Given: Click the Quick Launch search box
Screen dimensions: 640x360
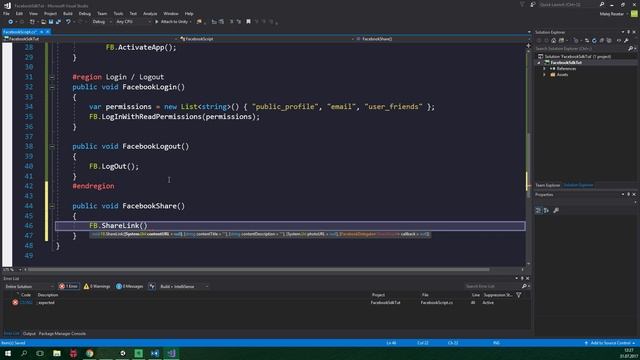Looking at the screenshot, I should pos(569,4).
